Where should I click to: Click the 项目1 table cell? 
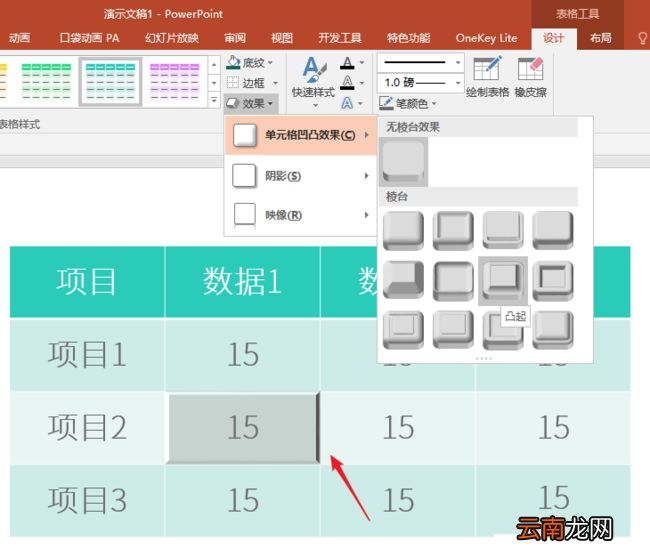[x=87, y=355]
